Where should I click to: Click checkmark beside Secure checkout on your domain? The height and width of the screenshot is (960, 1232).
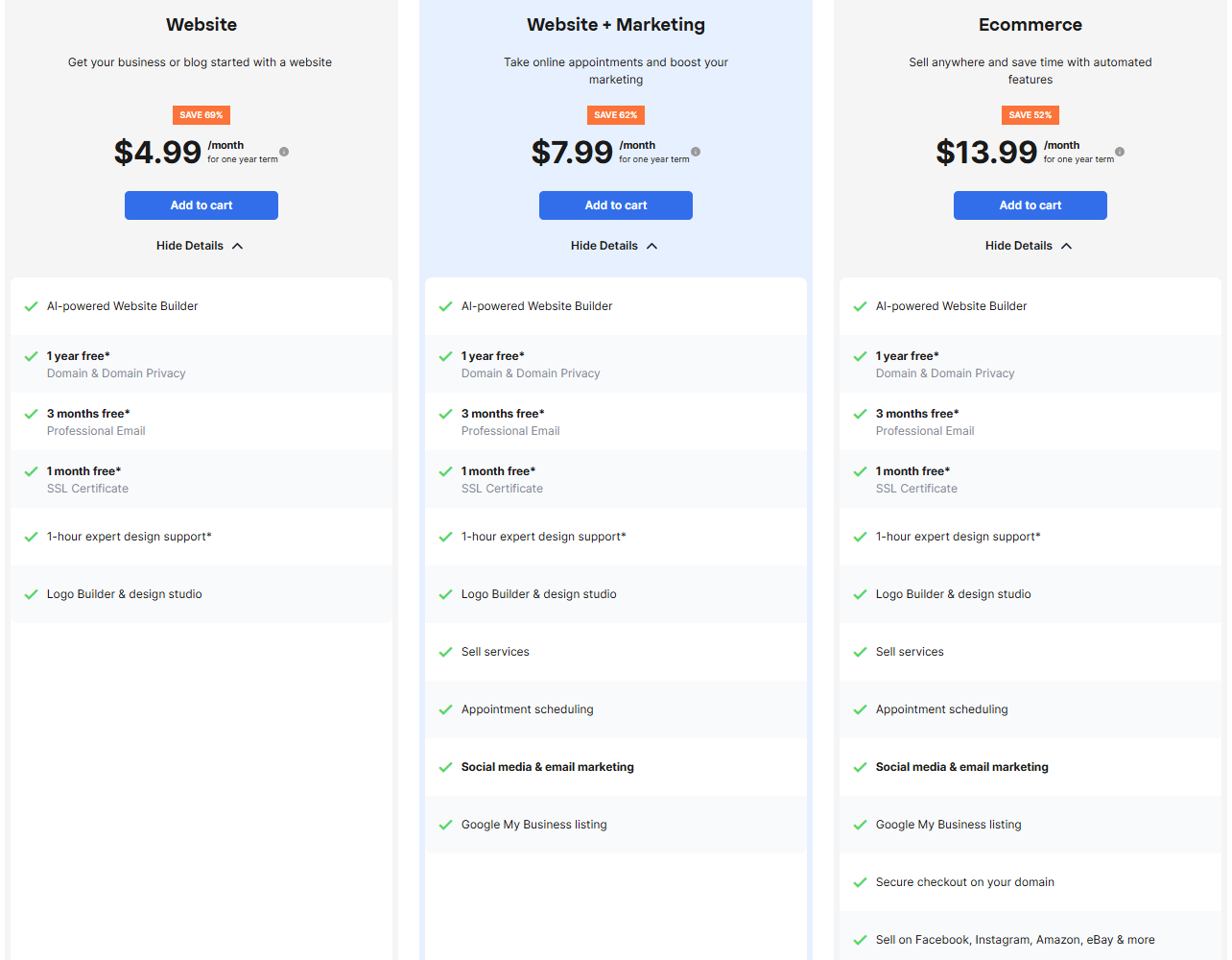pos(860,882)
